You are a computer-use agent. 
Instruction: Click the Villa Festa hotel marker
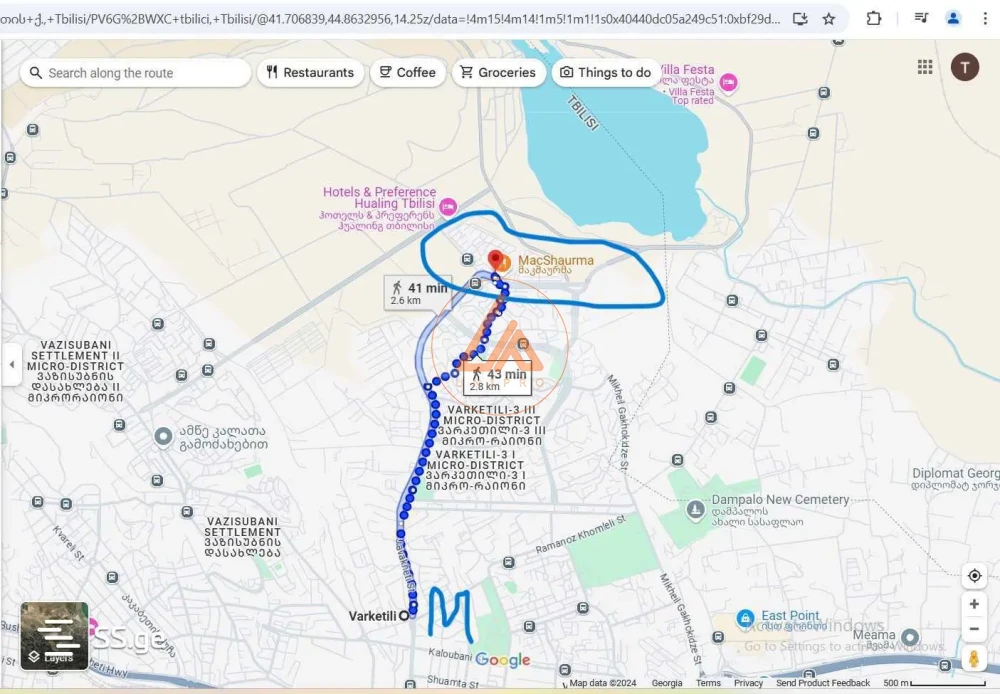(728, 82)
